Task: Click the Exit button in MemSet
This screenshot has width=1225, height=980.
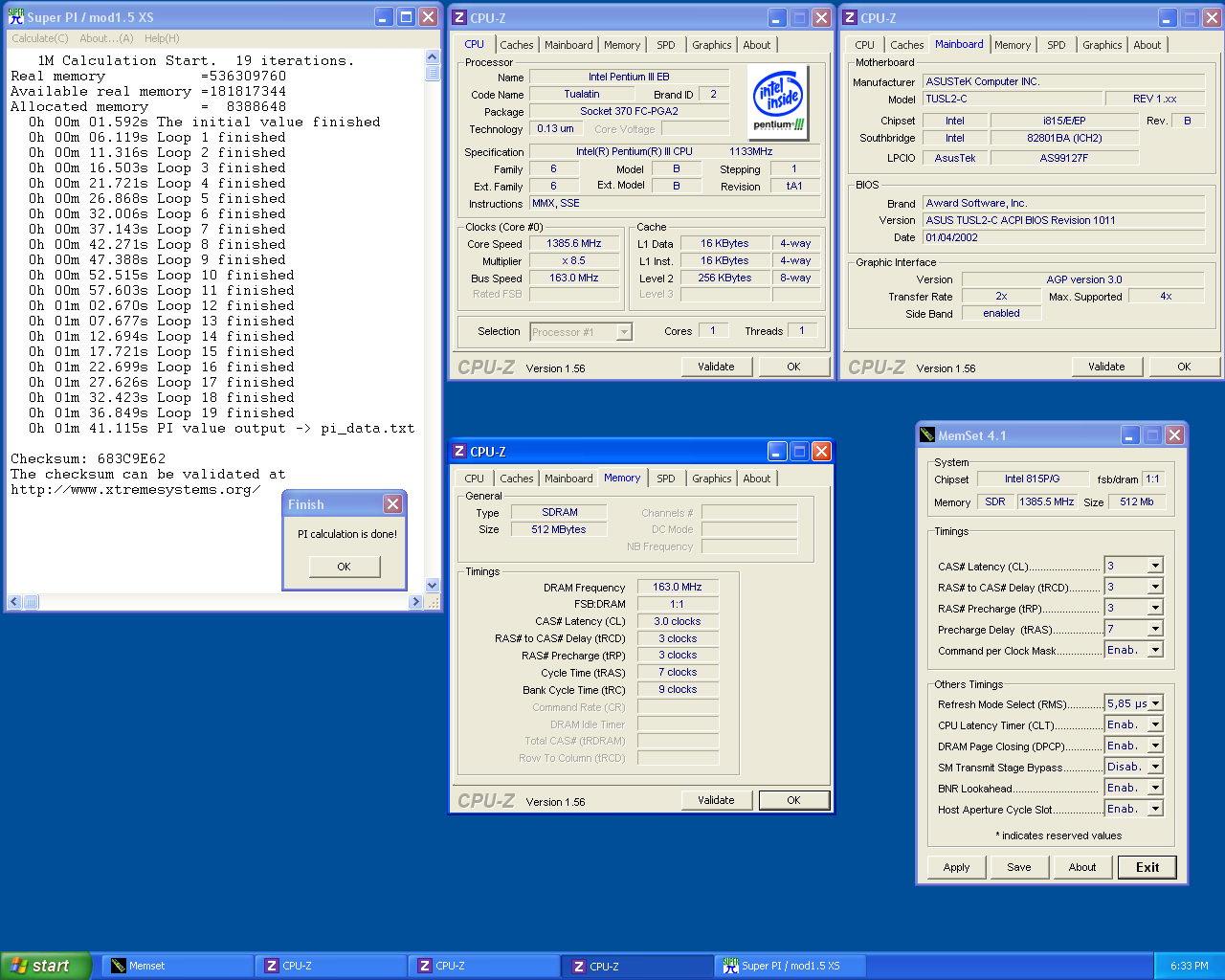Action: [1147, 867]
